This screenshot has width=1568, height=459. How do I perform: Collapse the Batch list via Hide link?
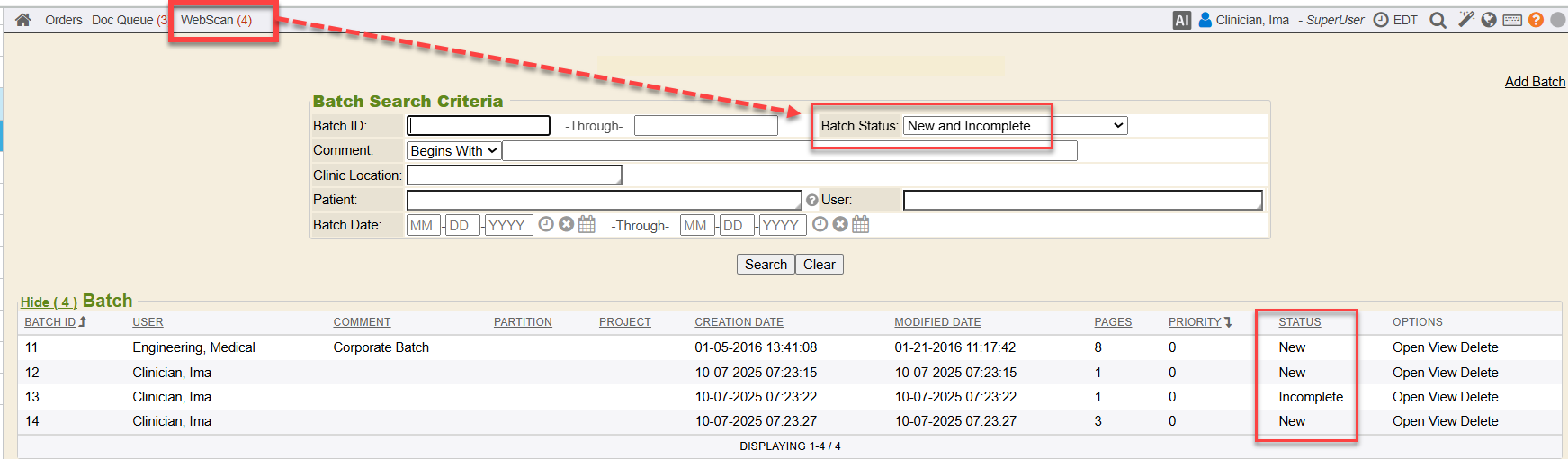point(49,302)
